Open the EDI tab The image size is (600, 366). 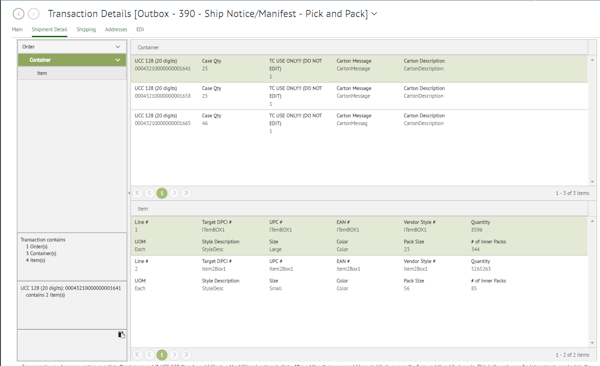click(x=140, y=29)
